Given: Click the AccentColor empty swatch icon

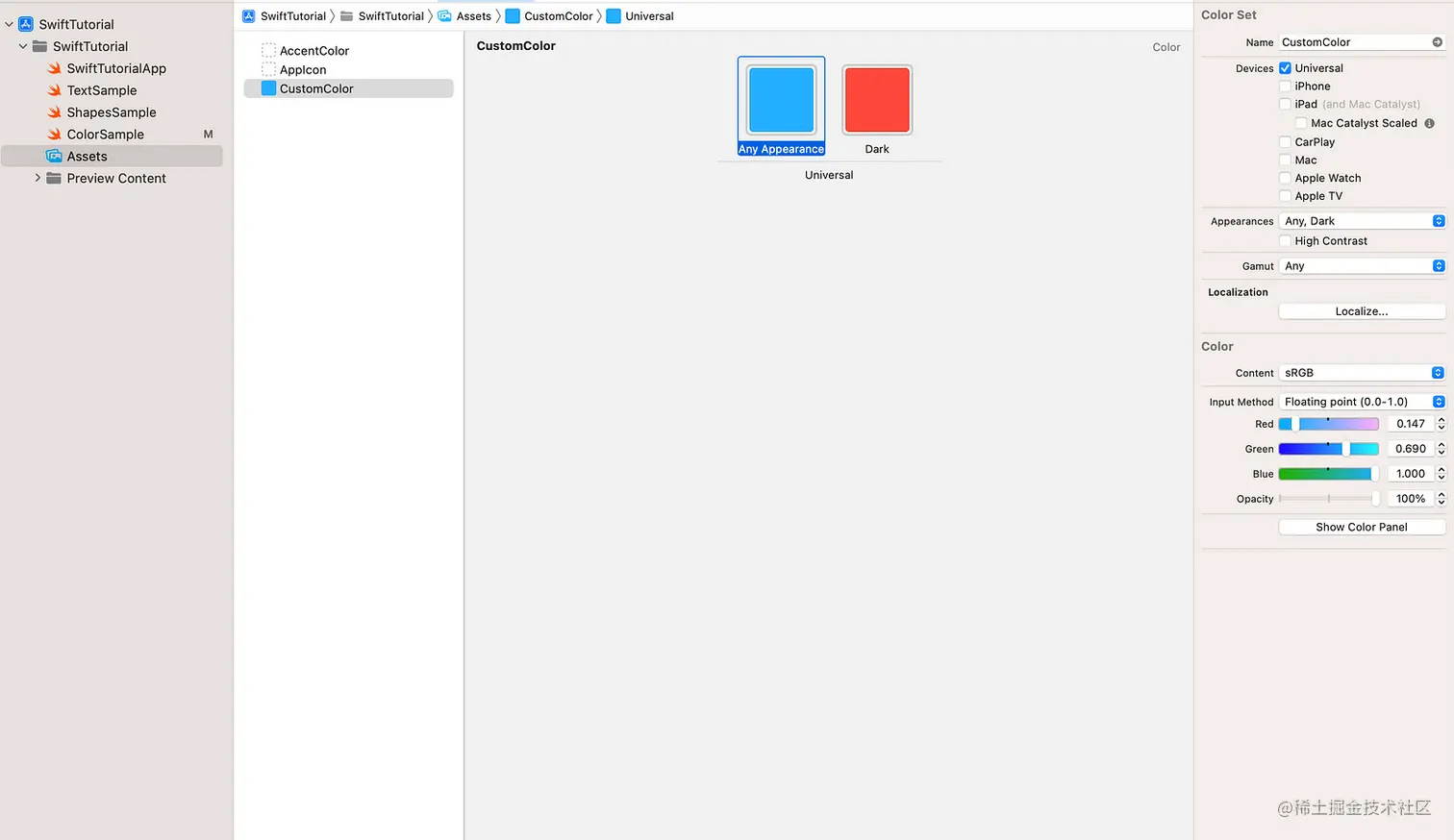Looking at the screenshot, I should point(269,50).
